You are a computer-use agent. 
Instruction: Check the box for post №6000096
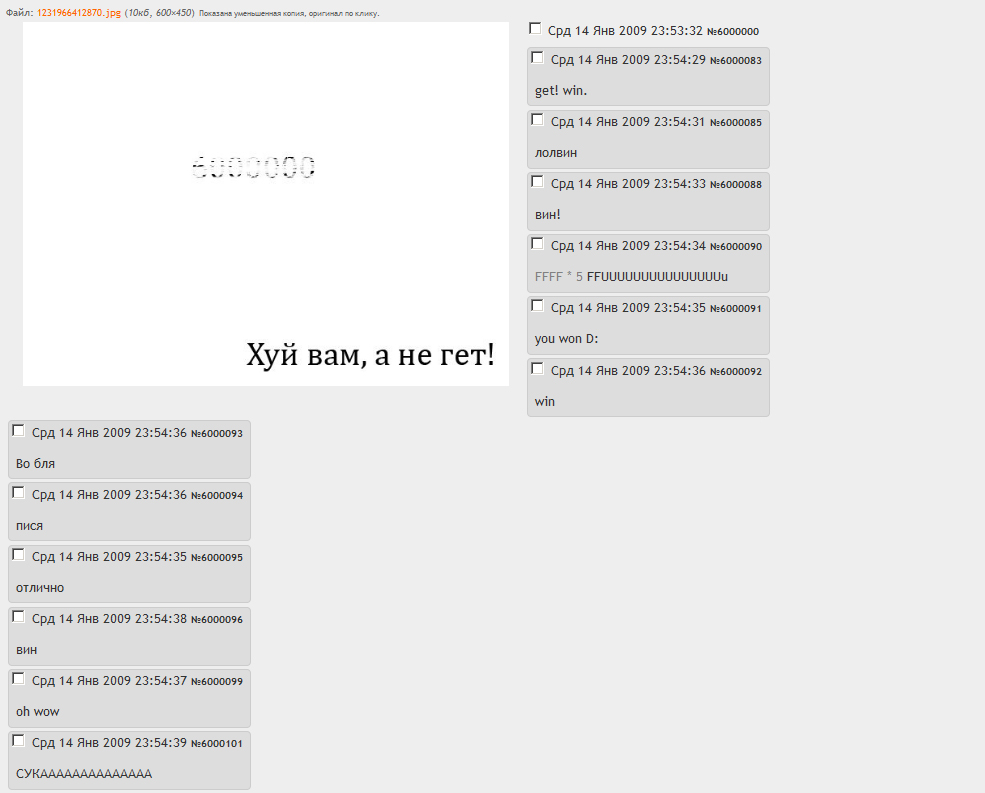coord(19,617)
